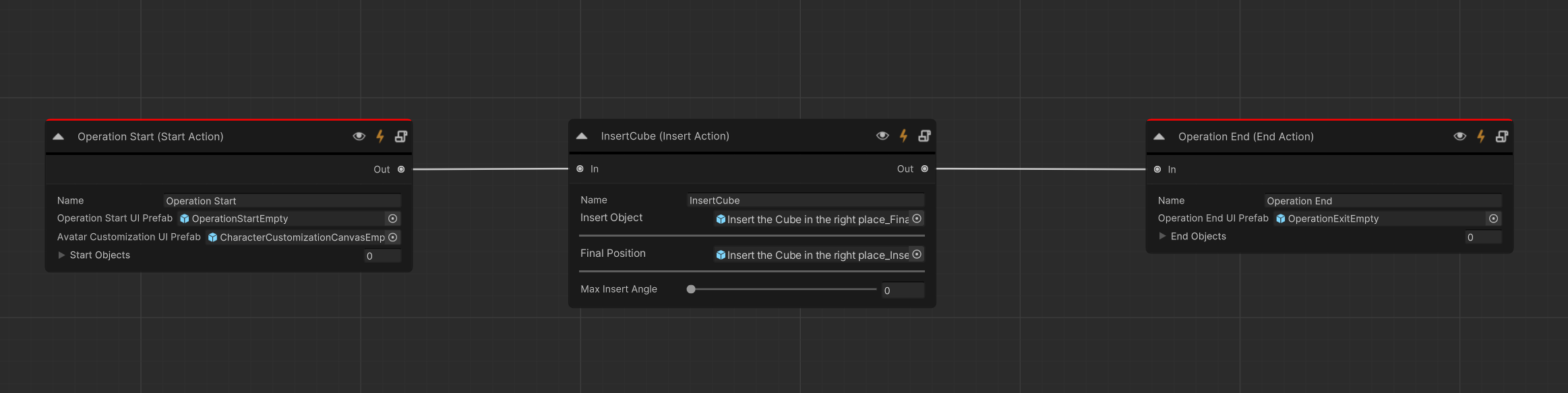Toggle eye visibility on Operation Start node
The width and height of the screenshot is (1568, 393).
tap(359, 136)
